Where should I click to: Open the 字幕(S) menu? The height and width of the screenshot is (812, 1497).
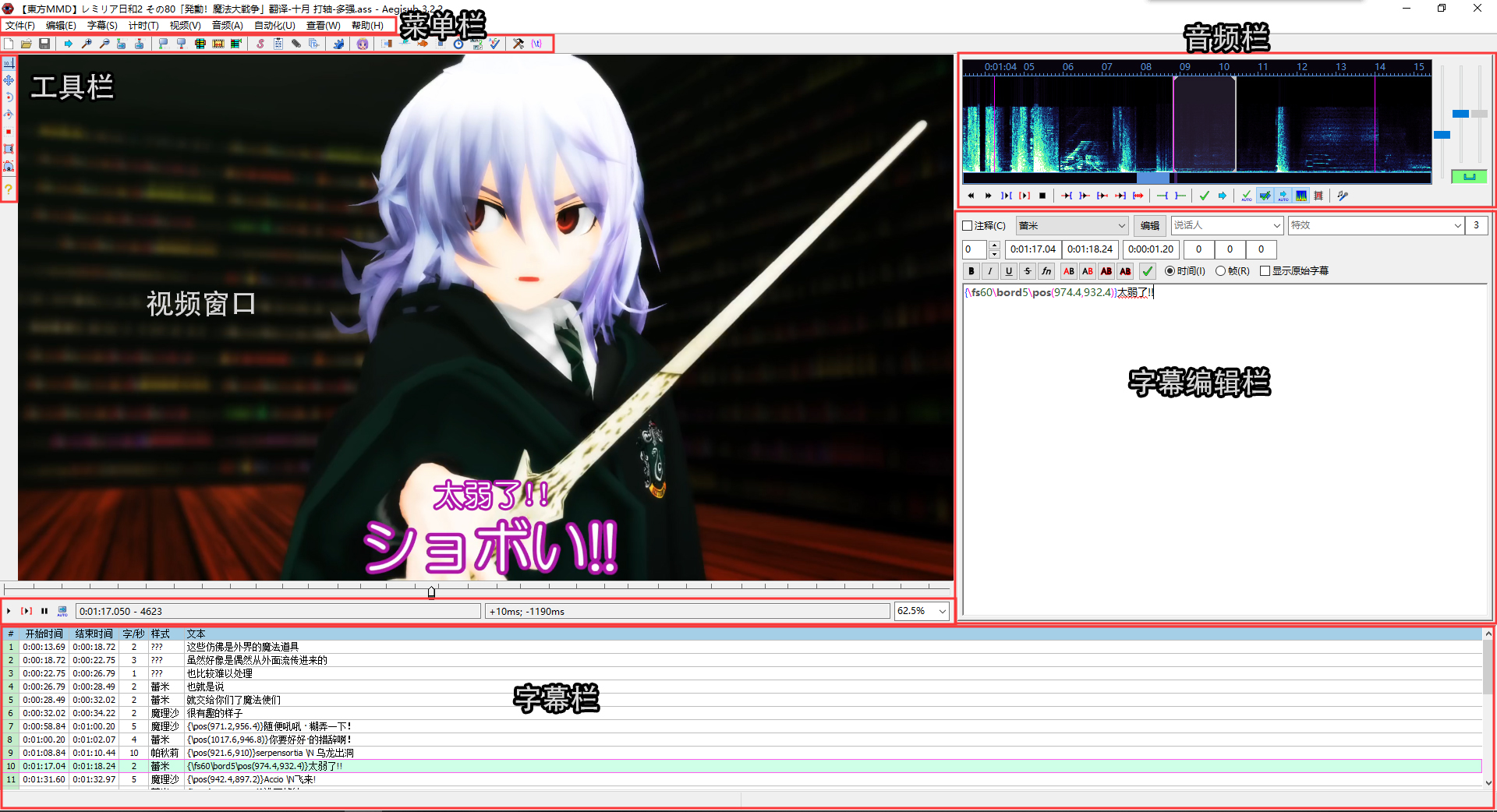[x=102, y=26]
